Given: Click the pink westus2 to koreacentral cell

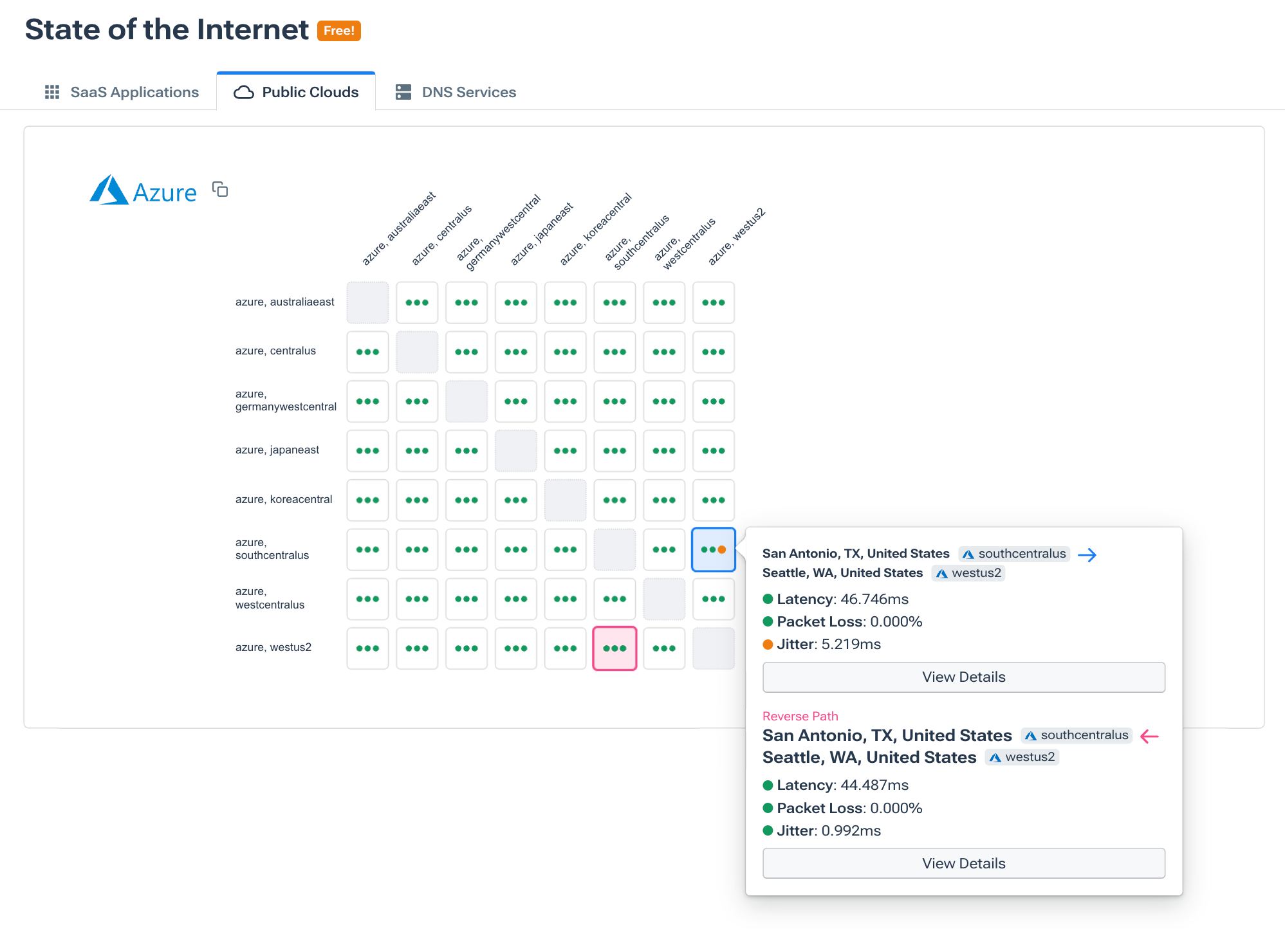Looking at the screenshot, I should pyautogui.click(x=615, y=648).
